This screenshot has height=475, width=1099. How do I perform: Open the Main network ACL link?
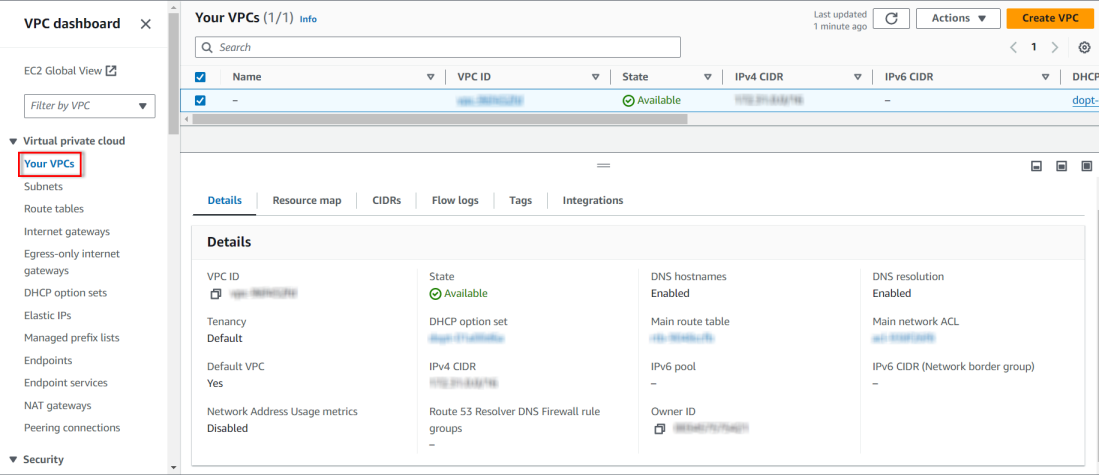[903, 338]
